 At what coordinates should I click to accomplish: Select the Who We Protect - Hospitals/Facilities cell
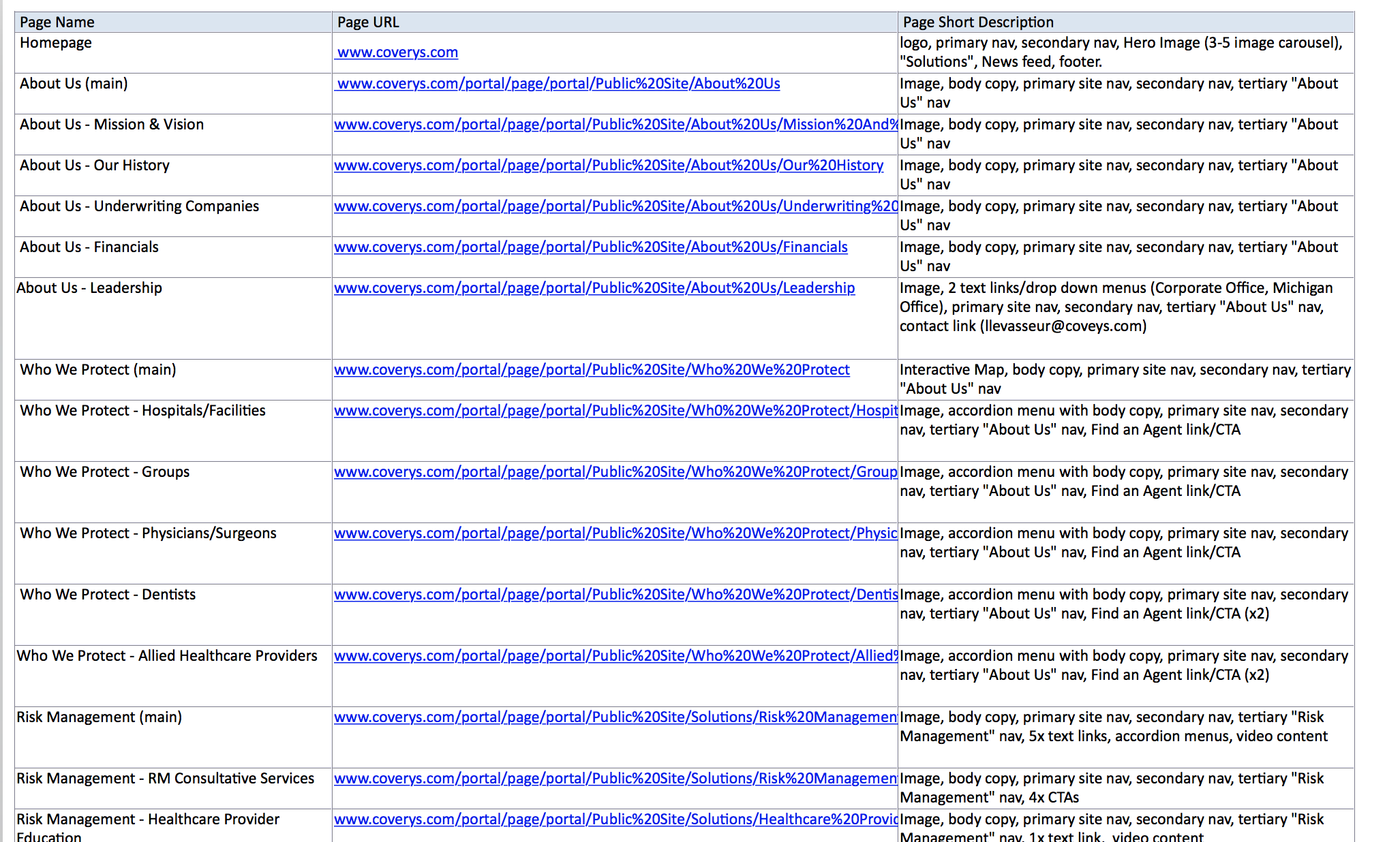click(x=173, y=431)
